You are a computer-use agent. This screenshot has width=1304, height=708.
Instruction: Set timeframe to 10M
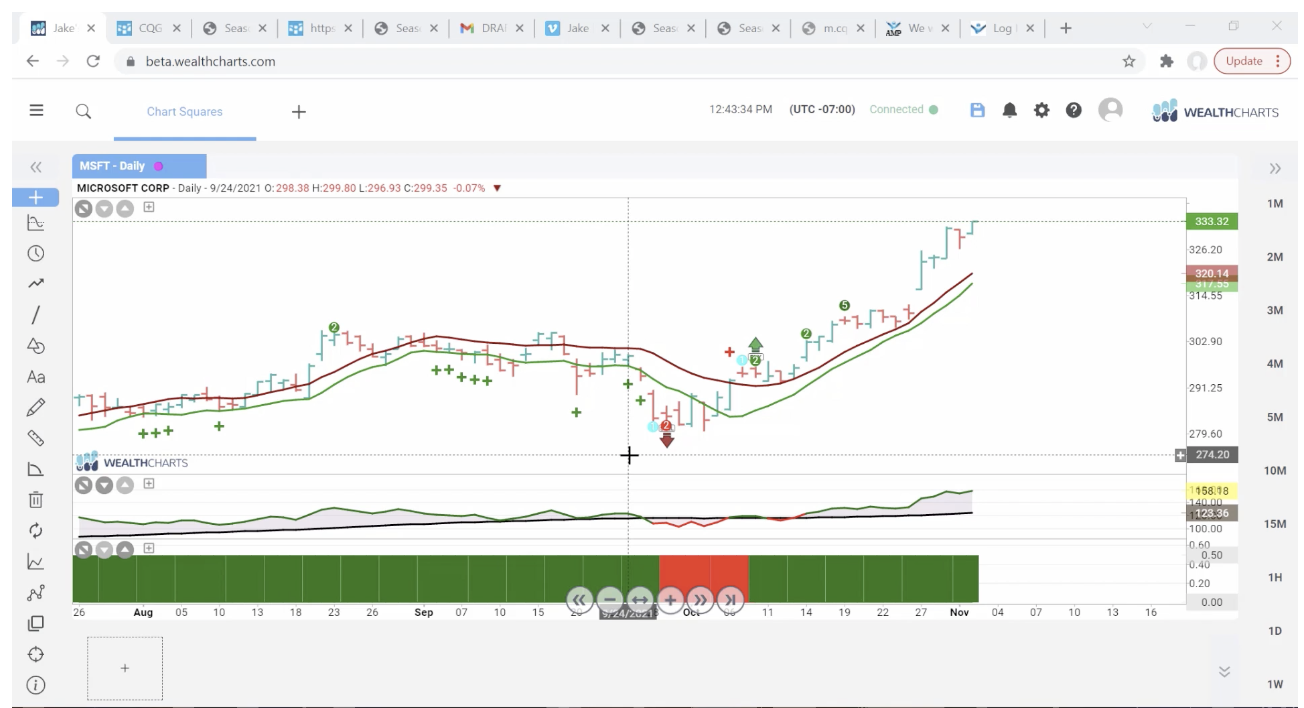click(1275, 470)
